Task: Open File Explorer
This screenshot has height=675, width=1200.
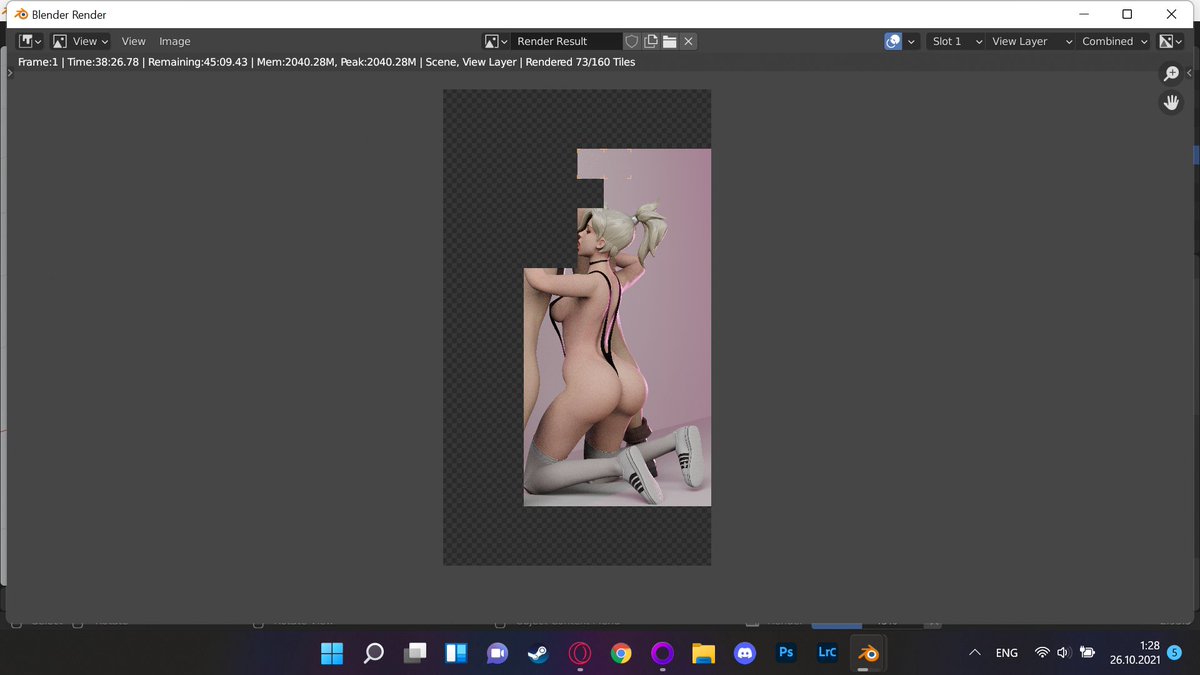Action: click(x=704, y=653)
